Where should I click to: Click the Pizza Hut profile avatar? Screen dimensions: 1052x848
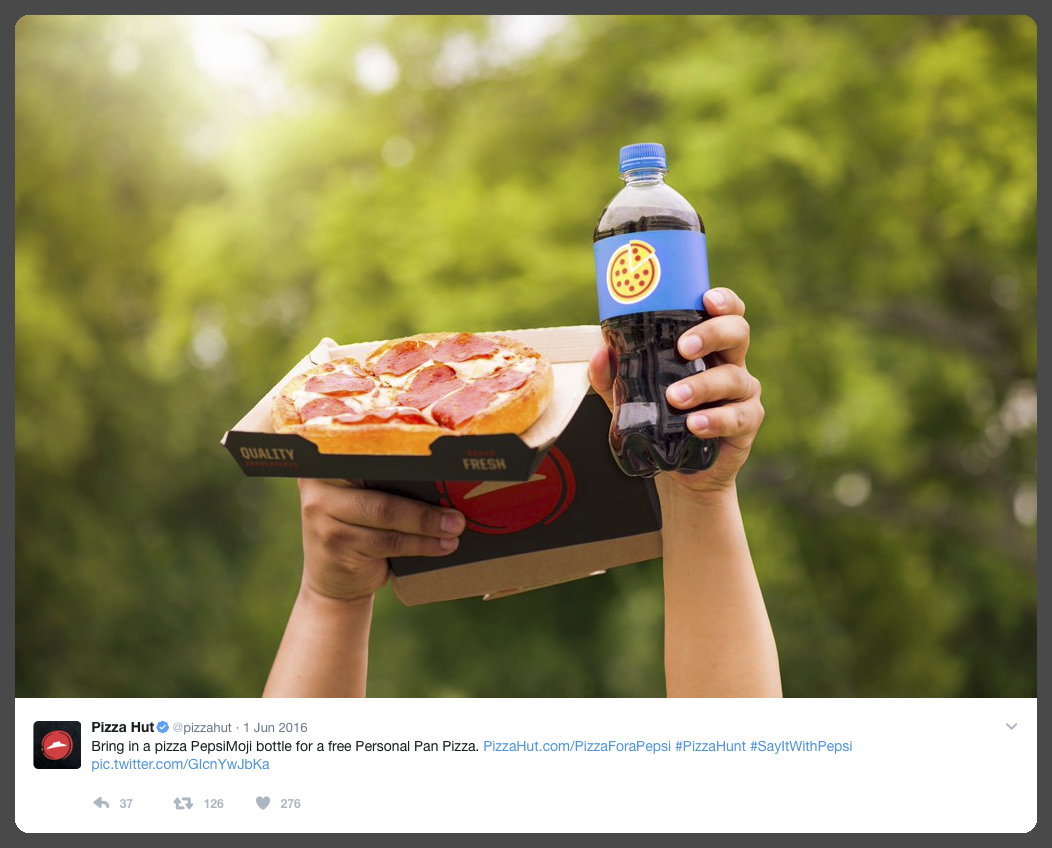57,745
